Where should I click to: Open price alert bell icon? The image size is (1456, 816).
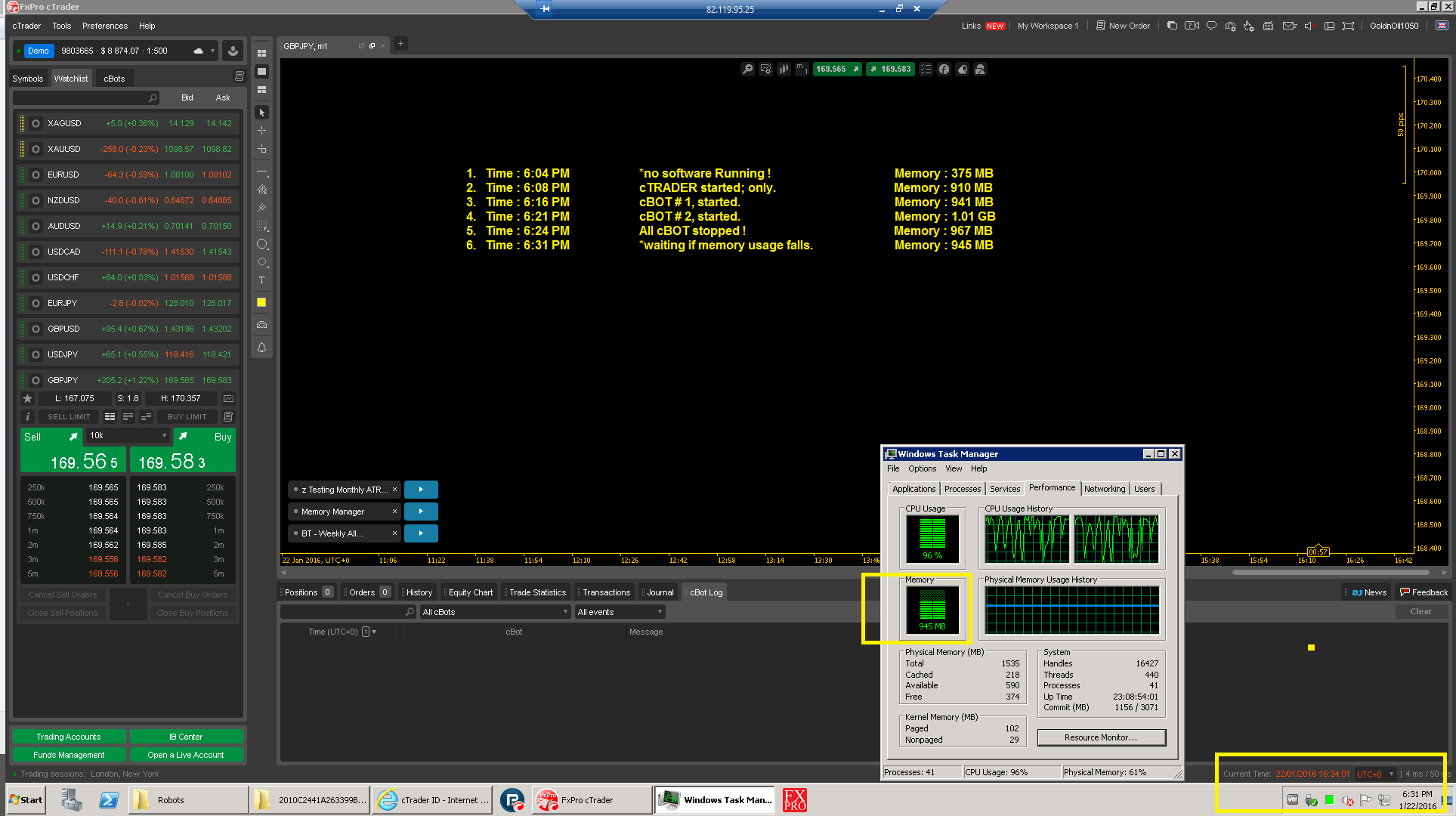pyautogui.click(x=261, y=348)
